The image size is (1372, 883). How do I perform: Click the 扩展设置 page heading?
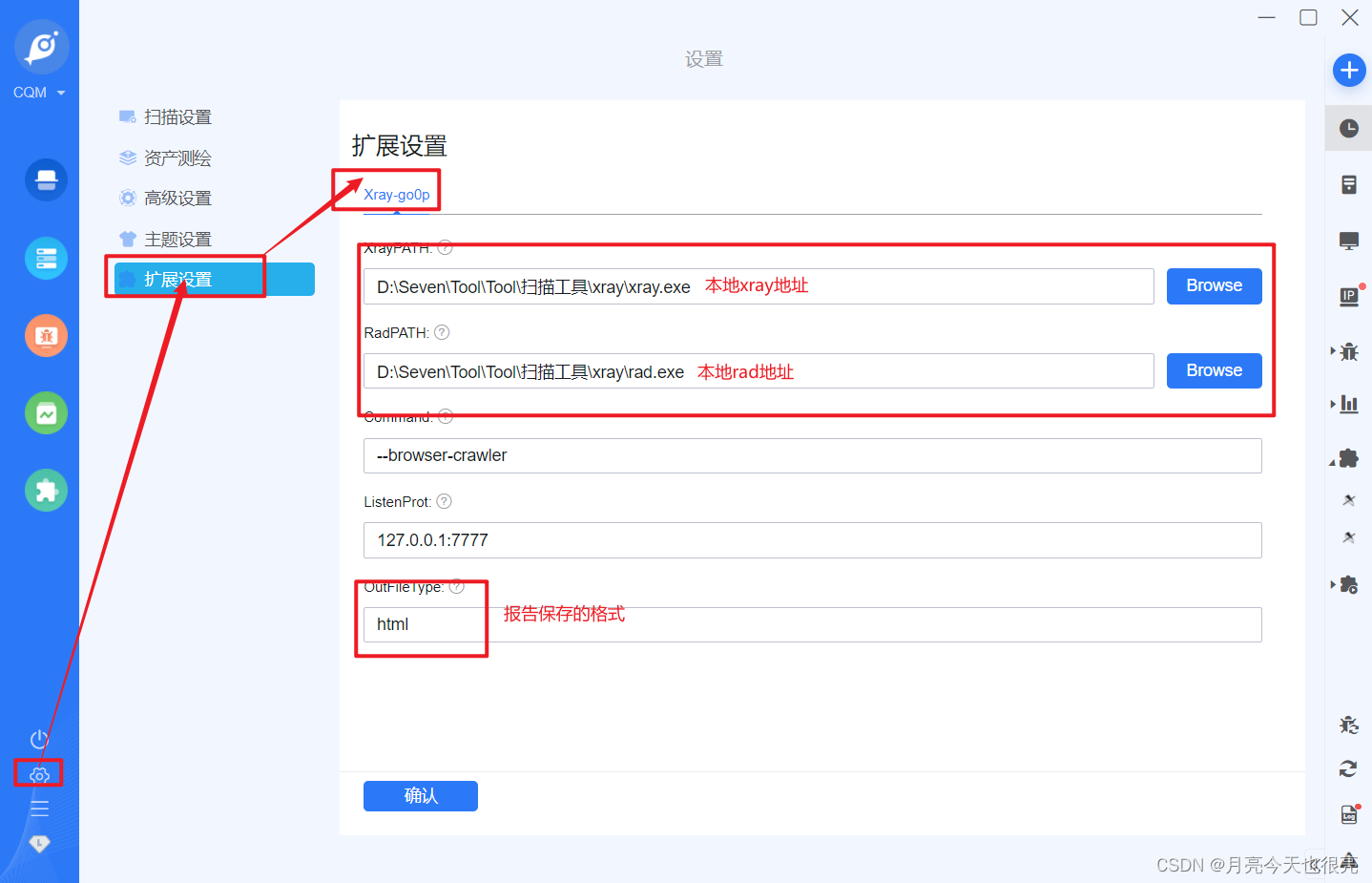pos(400,146)
